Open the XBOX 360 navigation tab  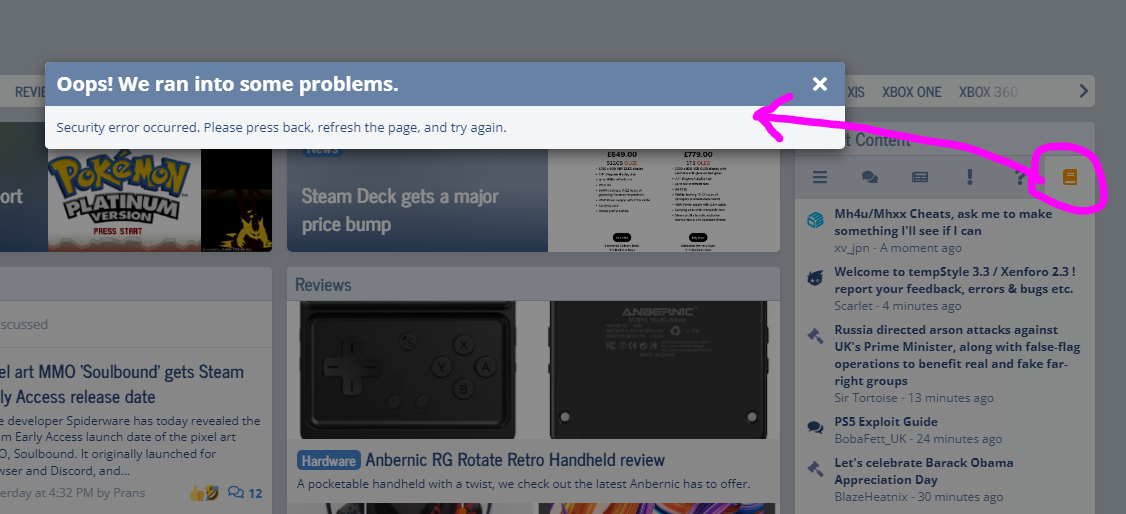988,92
